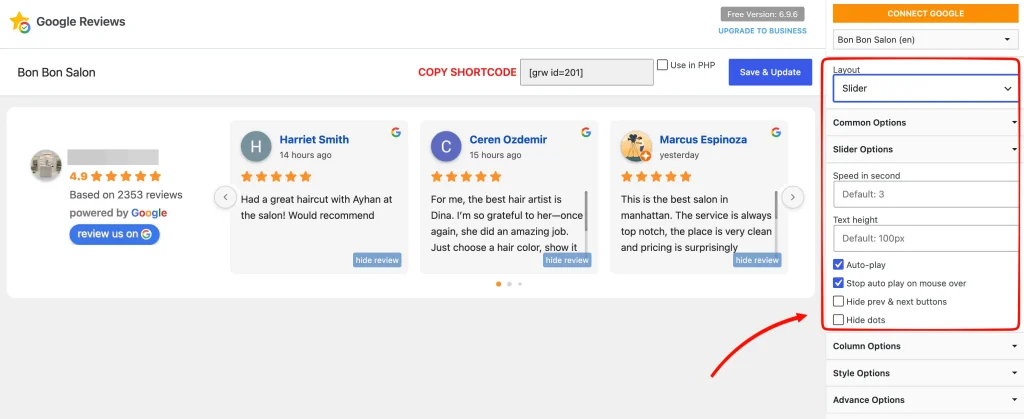Open Marcus Espinoza's profile name link
The height and width of the screenshot is (419, 1024).
703,140
